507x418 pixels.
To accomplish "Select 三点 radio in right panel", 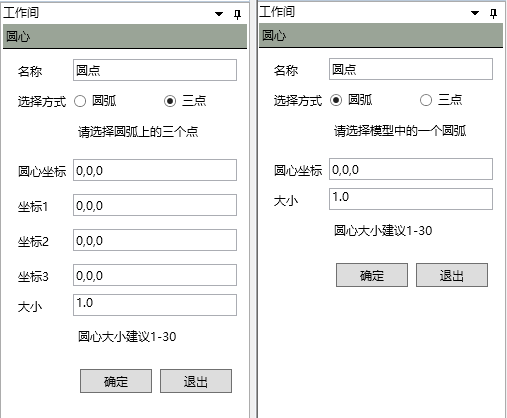I will 426,100.
